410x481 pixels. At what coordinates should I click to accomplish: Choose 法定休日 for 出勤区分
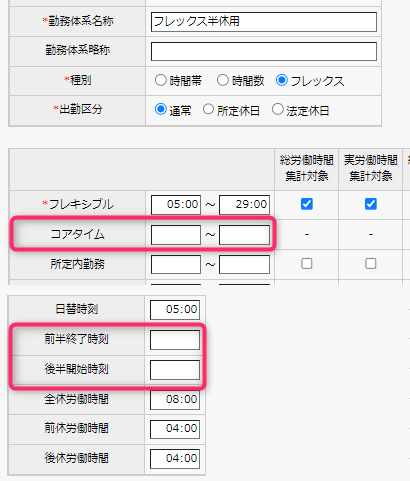[277, 109]
